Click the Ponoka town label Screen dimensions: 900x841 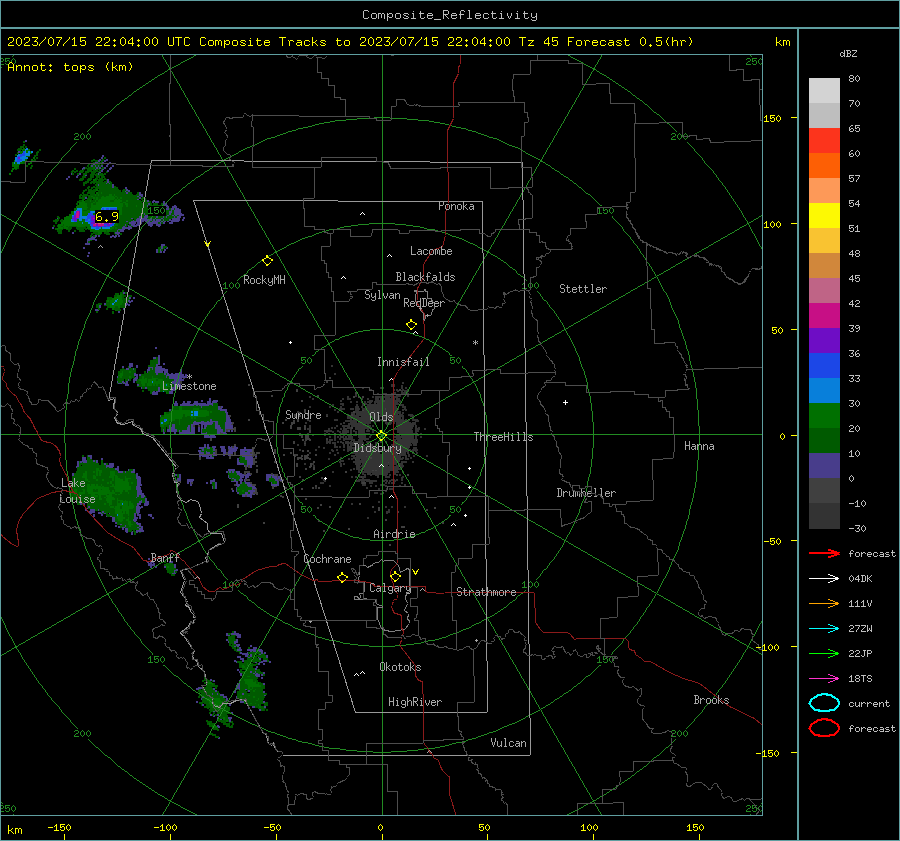(x=456, y=206)
